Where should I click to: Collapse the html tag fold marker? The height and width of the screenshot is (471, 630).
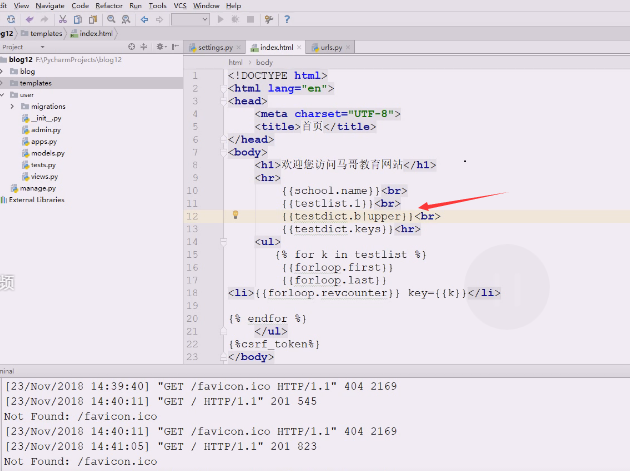coord(223,88)
